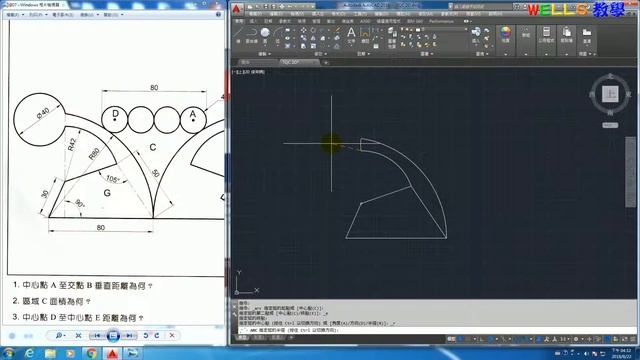
Task: Fit image to actual size in Photo Viewer
Action: coord(78,336)
